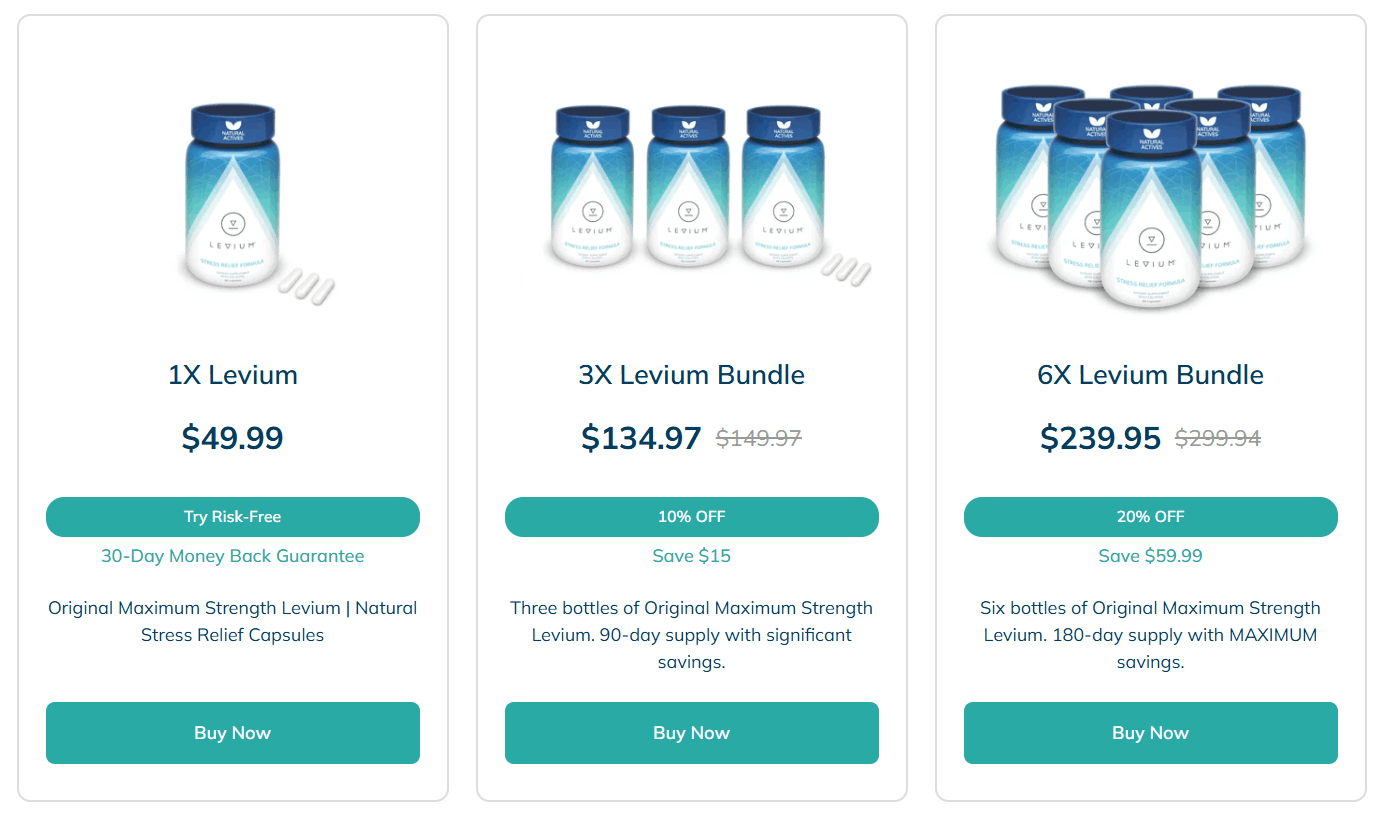
Task: Click the Save $15 label
Action: 691,555
